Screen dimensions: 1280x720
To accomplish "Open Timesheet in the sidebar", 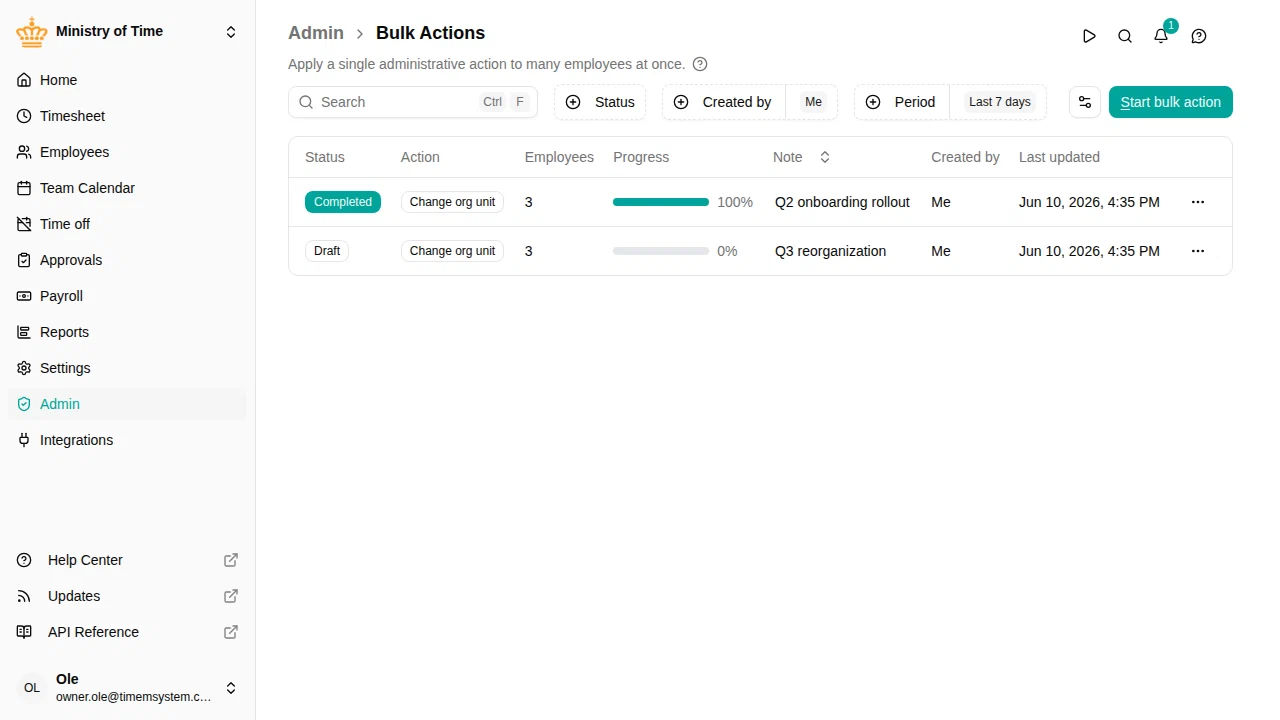I will click(x=128, y=116).
